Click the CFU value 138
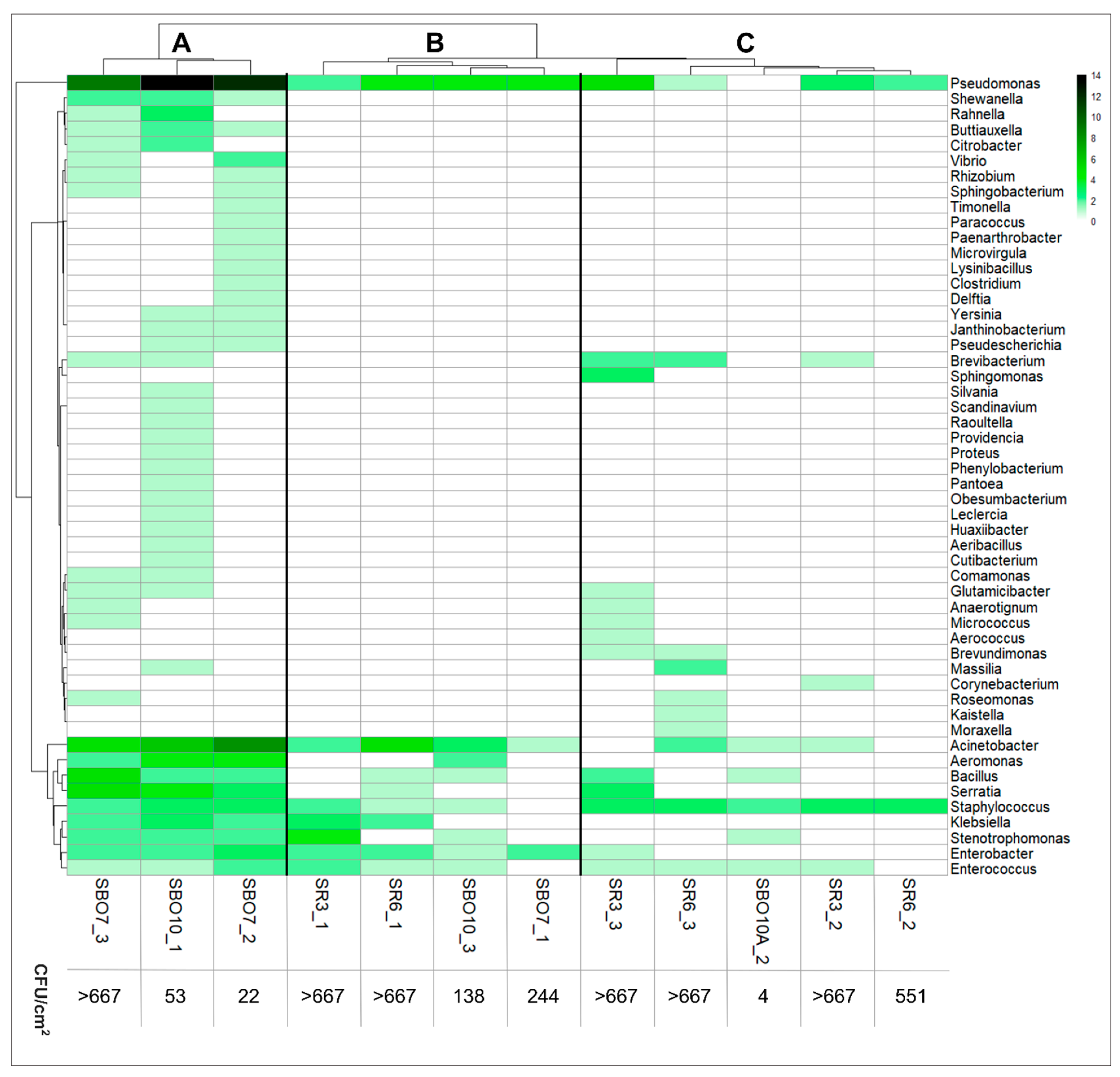The image size is (1120, 1077). coord(468,996)
